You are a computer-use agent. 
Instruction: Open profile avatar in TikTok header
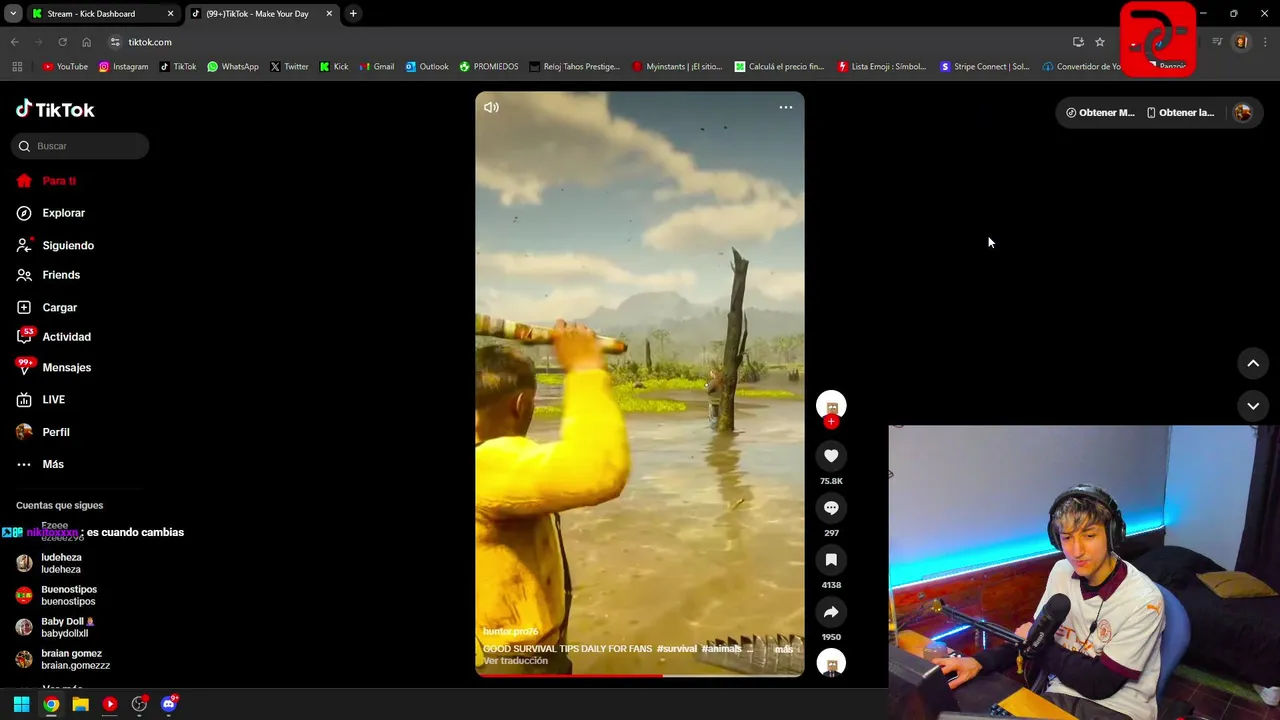point(1243,113)
